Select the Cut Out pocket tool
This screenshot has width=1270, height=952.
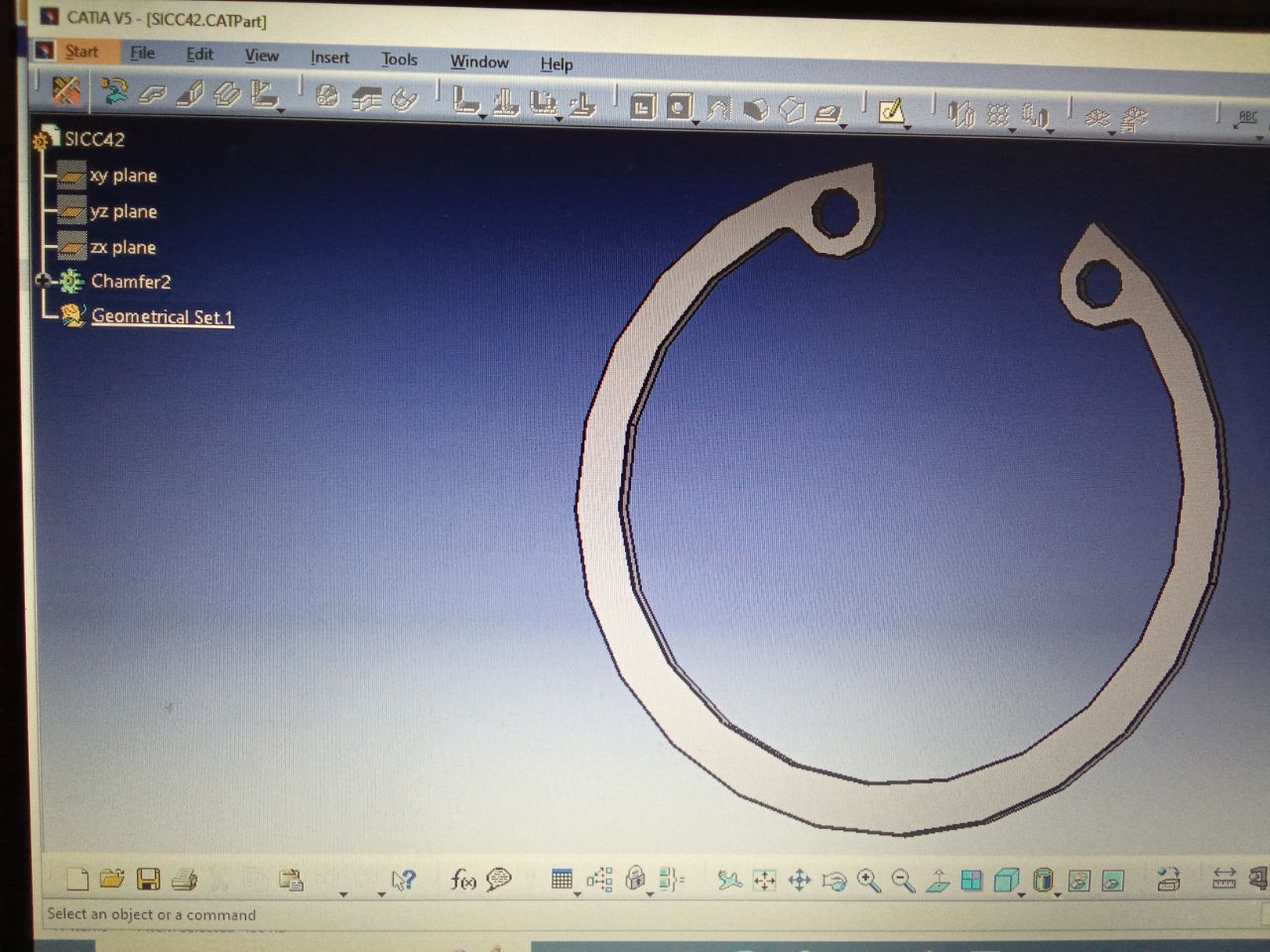pos(643,106)
